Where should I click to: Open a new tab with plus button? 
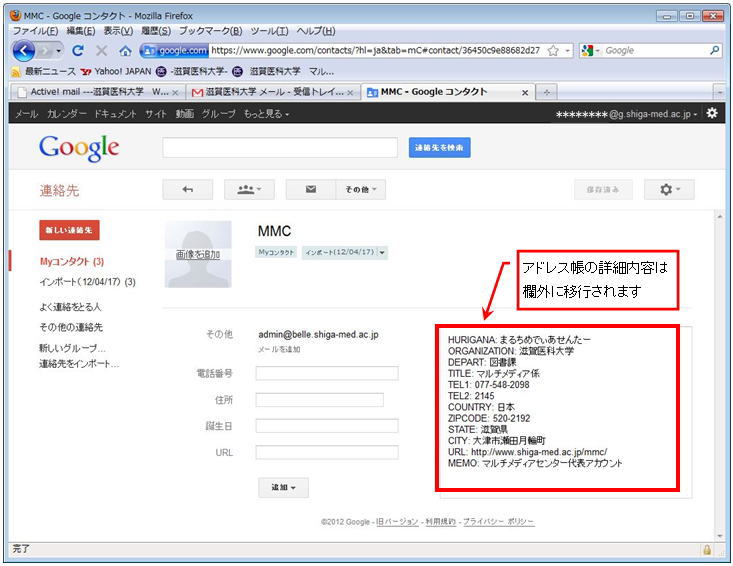[x=546, y=93]
